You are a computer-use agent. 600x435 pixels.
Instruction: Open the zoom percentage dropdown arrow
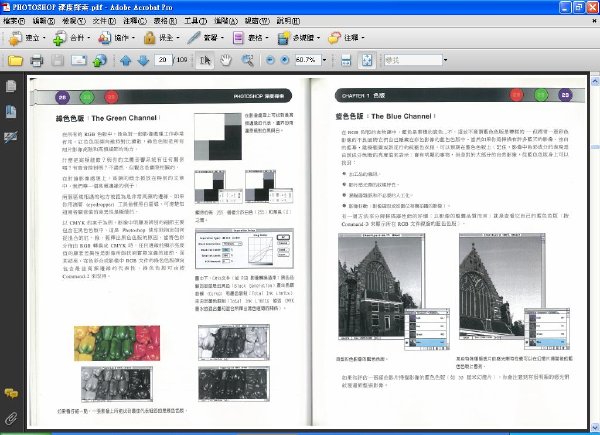[324, 60]
